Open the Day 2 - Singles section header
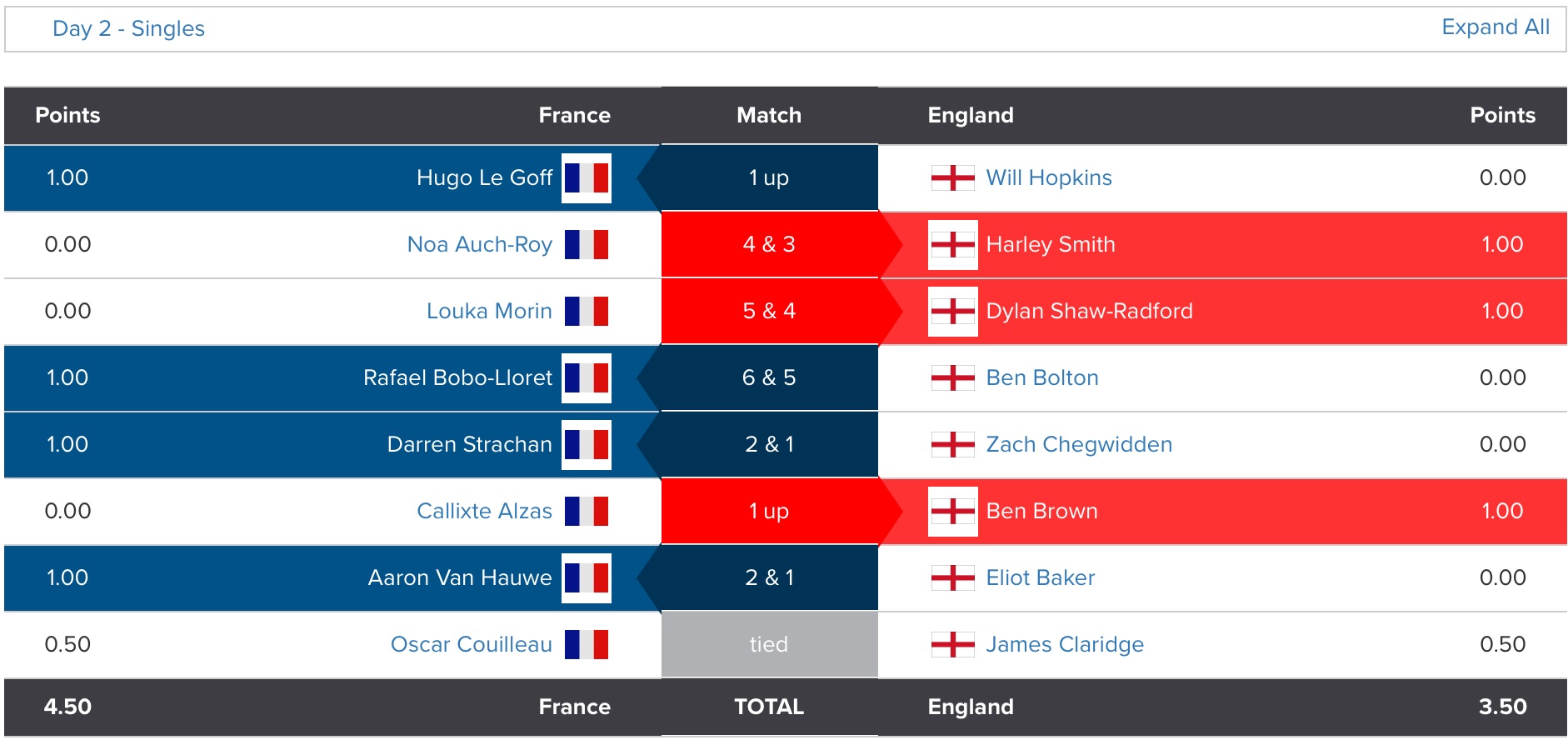Screen dimensions: 1568x745 [x=128, y=29]
